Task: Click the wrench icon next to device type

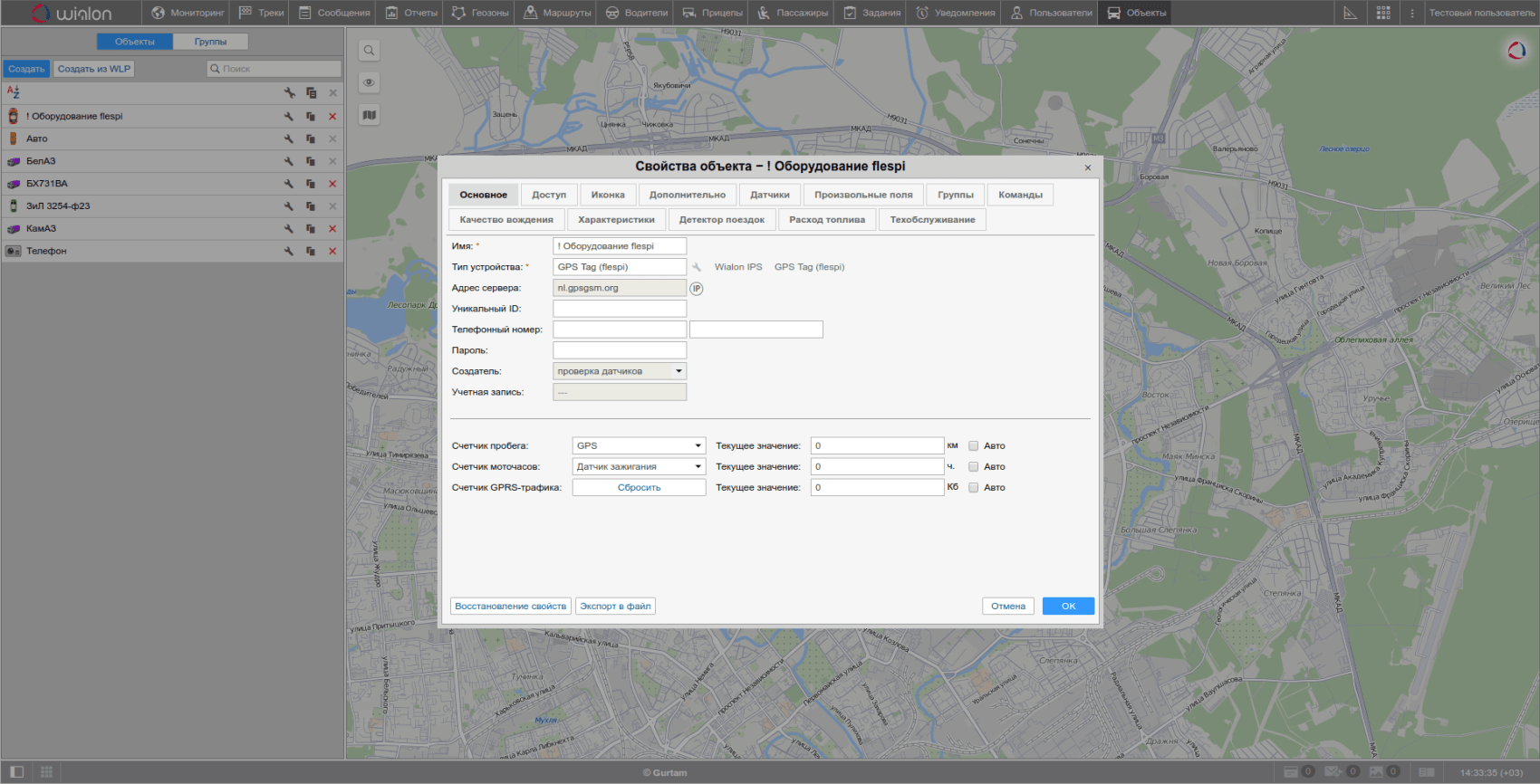Action: [x=697, y=267]
